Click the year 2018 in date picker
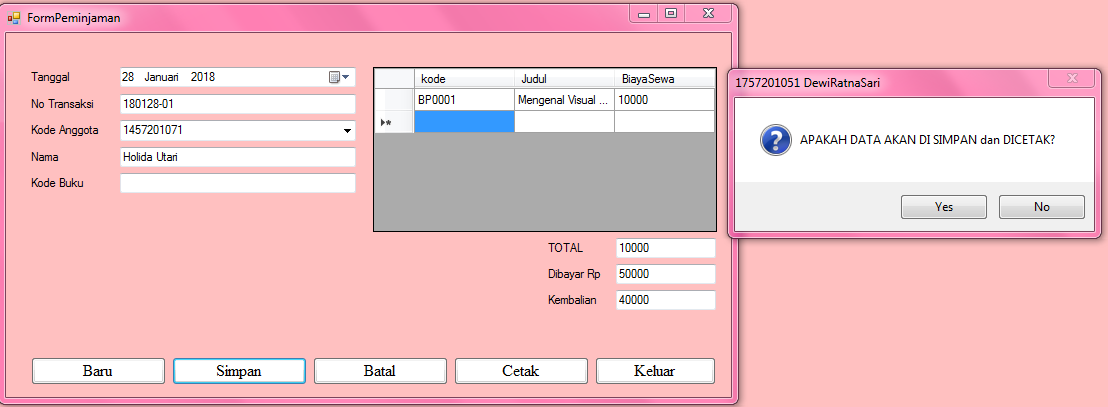Image resolution: width=1108 pixels, height=407 pixels. [x=203, y=77]
